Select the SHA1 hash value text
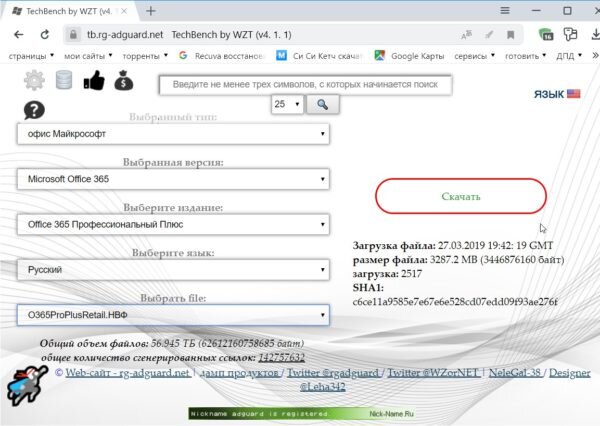Image resolution: width=600 pixels, height=426 pixels. [455, 302]
